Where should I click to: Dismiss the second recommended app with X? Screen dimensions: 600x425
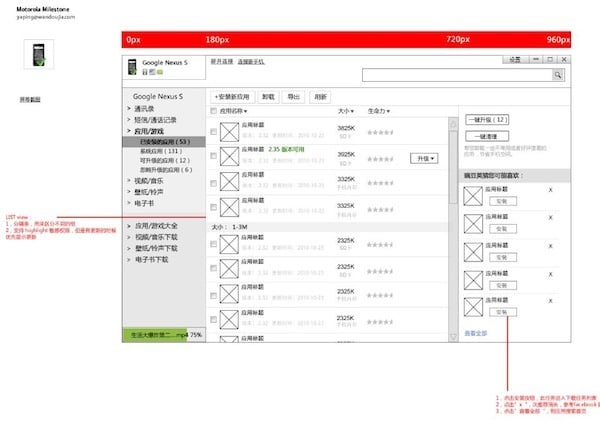coord(550,215)
